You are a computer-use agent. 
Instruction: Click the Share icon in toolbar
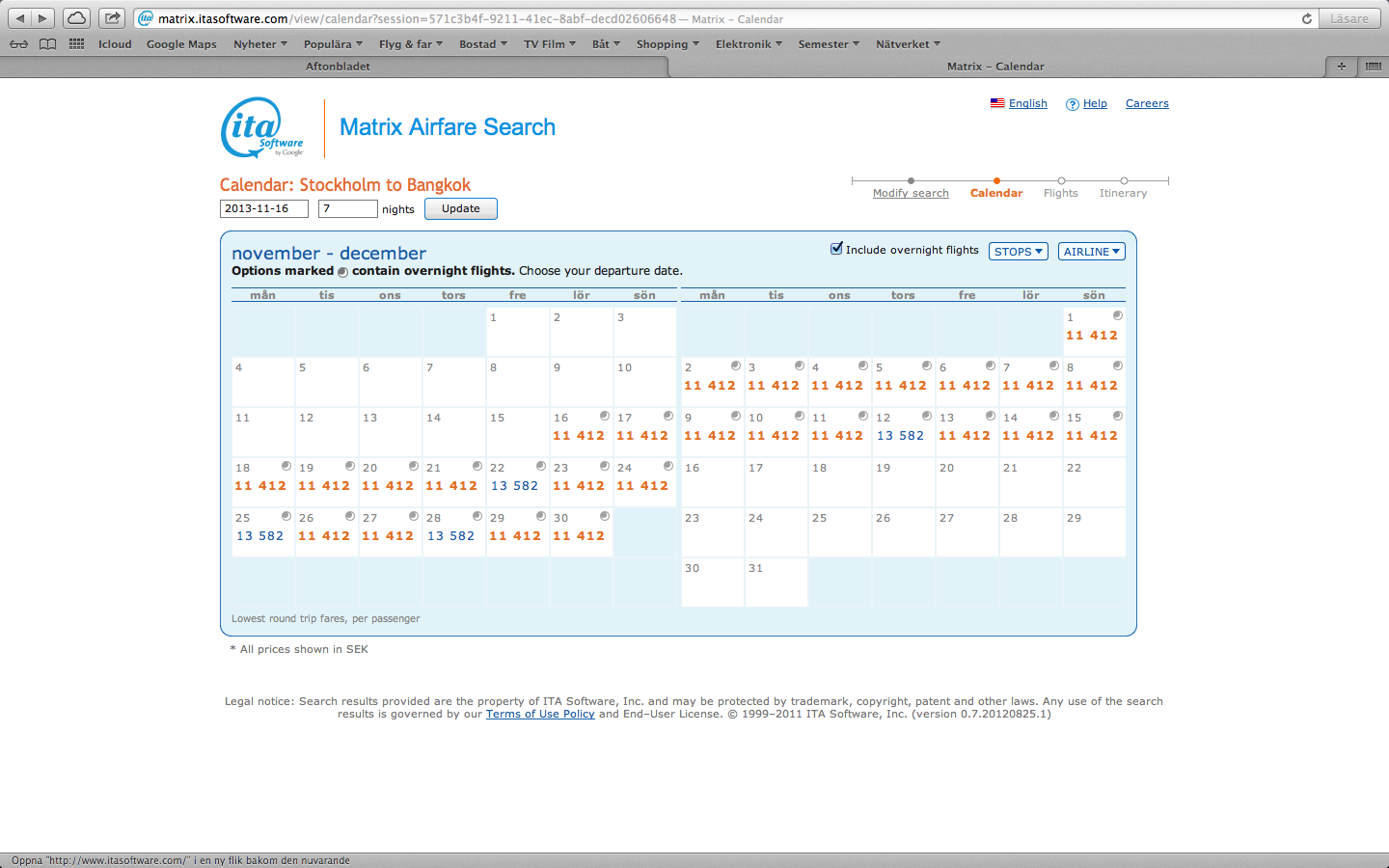(112, 18)
